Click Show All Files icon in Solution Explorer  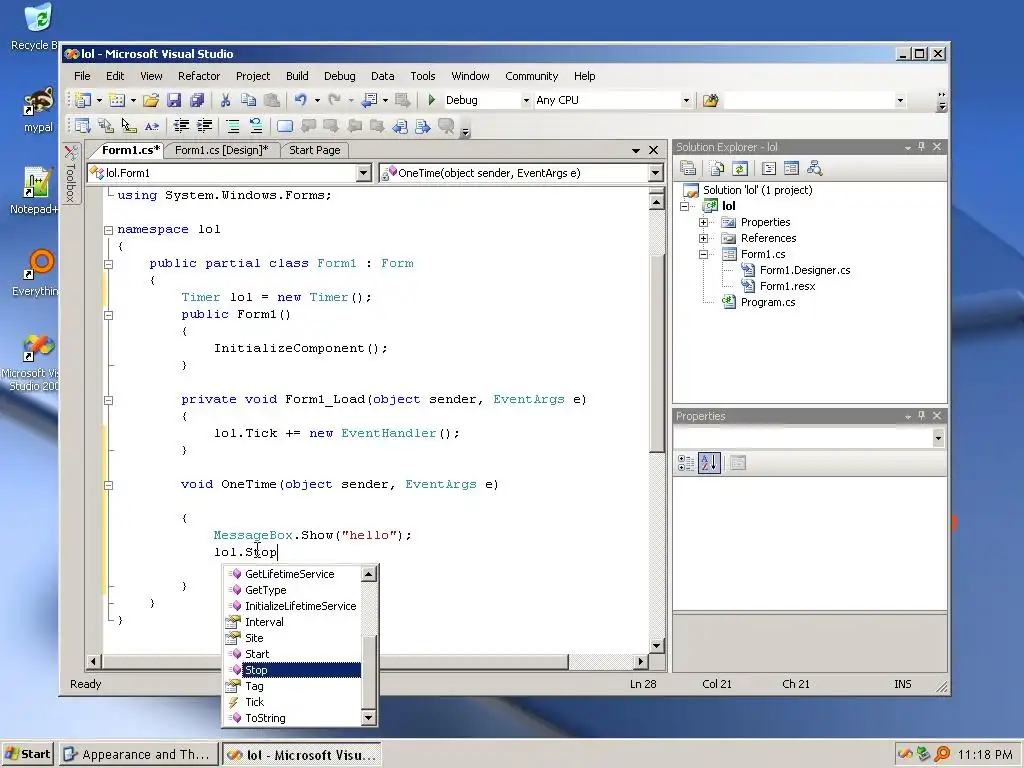tap(717, 168)
